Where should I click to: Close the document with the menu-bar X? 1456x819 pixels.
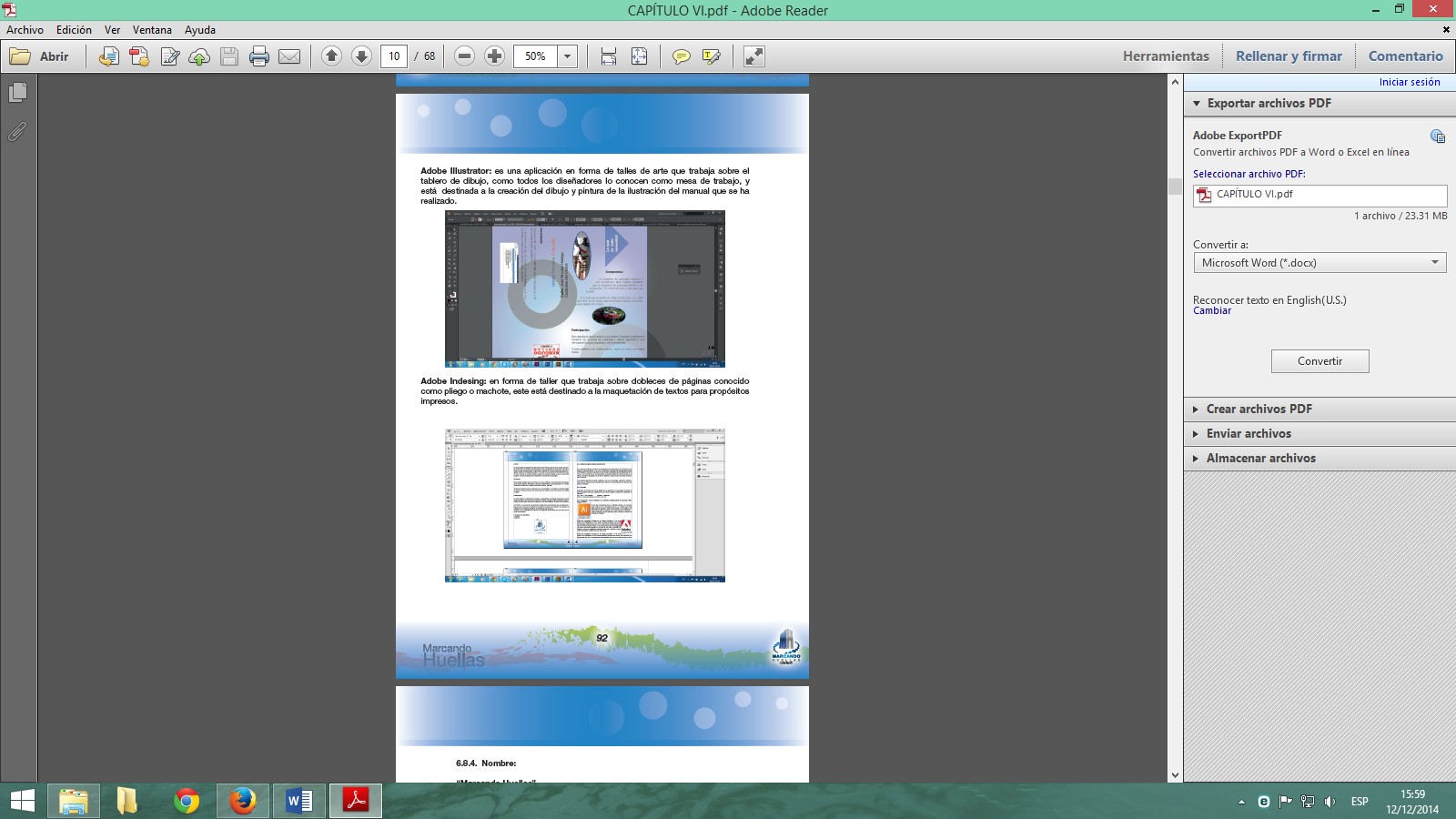pyautogui.click(x=1446, y=30)
